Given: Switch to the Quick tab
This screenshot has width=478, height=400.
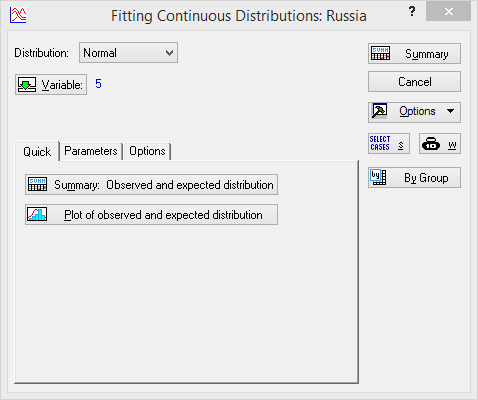Looking at the screenshot, I should click(37, 151).
